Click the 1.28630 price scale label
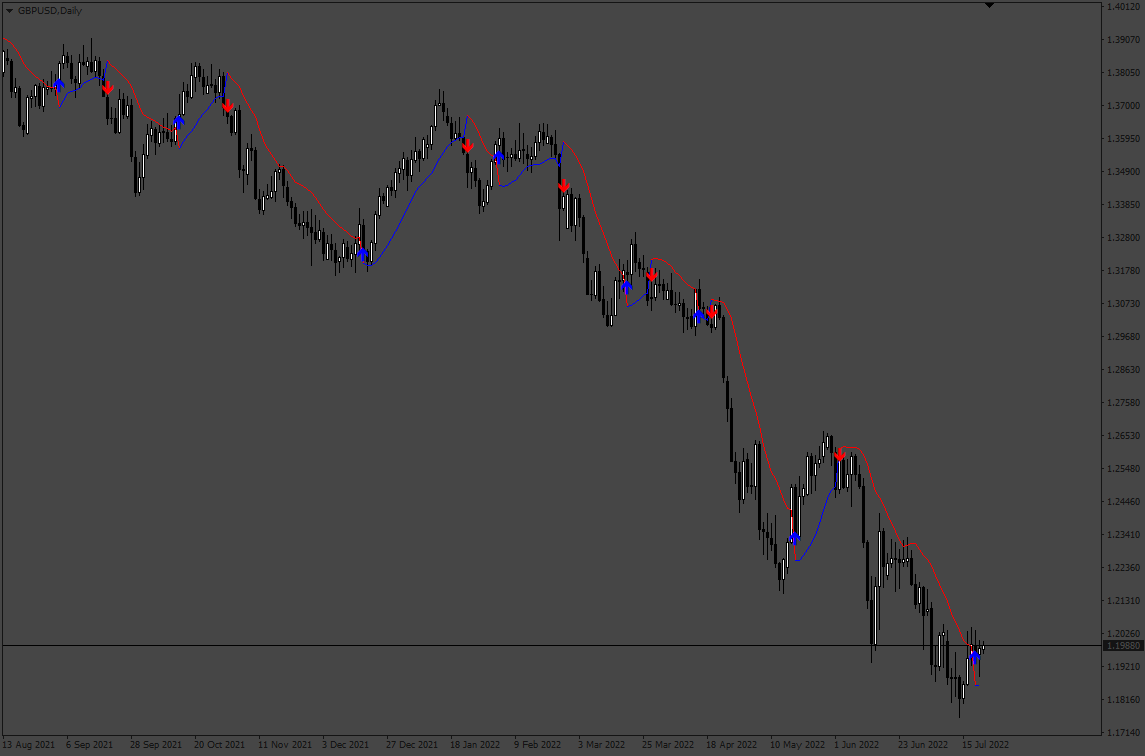This screenshot has height=756, width=1145. pyautogui.click(x=1124, y=370)
